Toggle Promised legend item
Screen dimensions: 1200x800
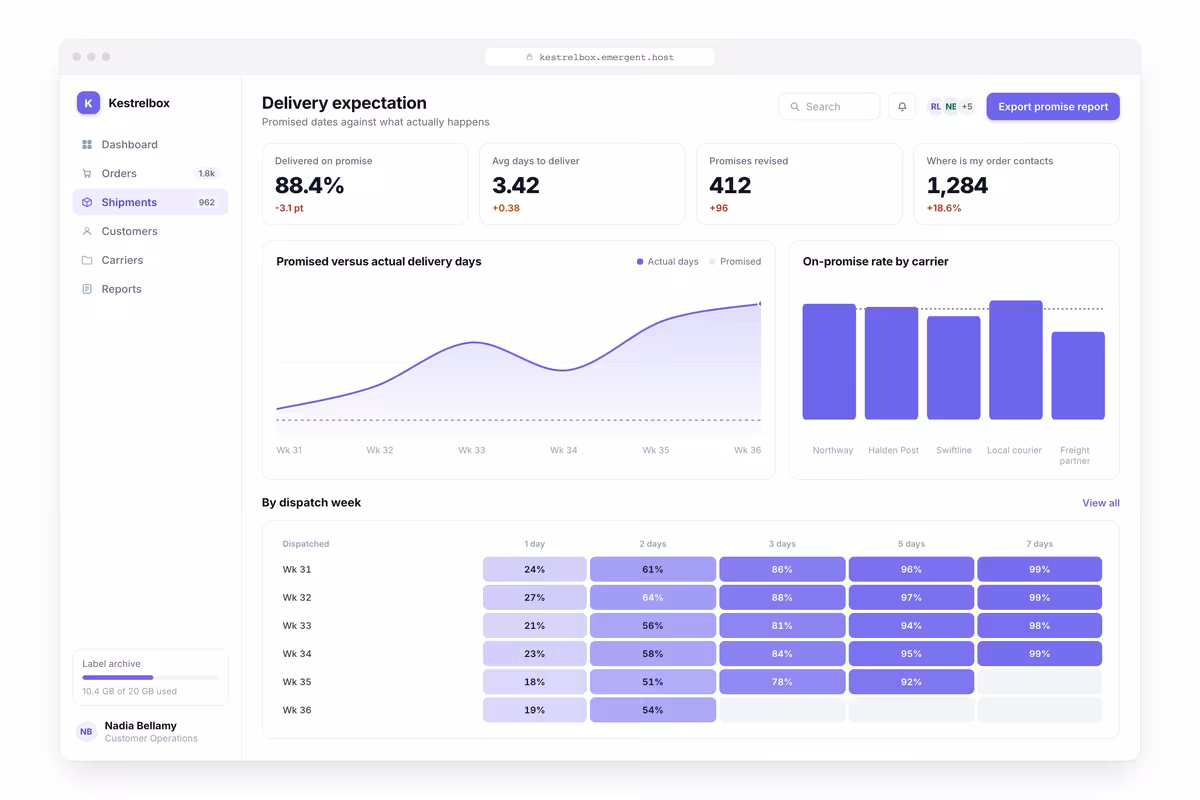pos(735,262)
